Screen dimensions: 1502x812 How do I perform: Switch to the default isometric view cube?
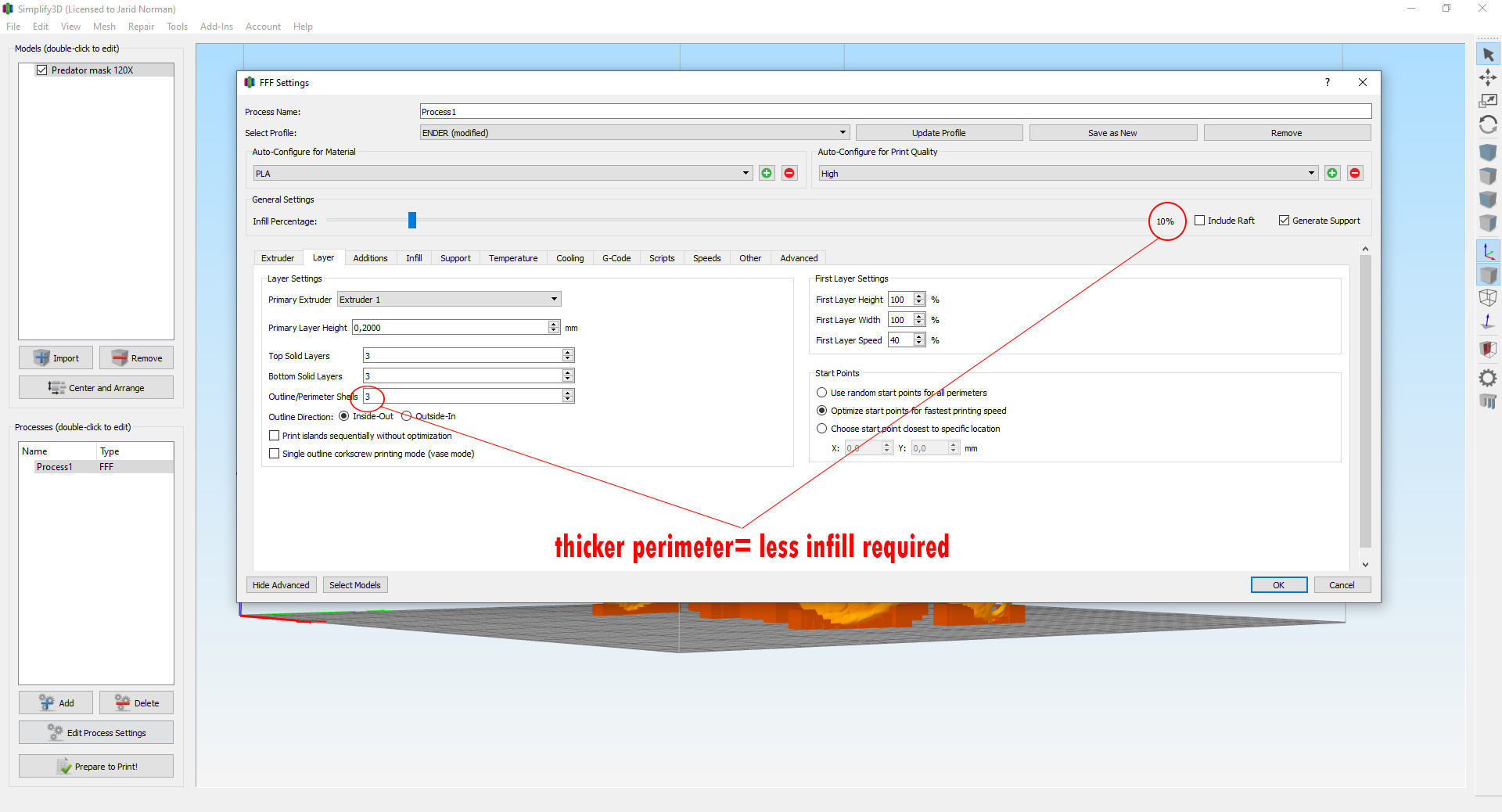pyautogui.click(x=1488, y=152)
